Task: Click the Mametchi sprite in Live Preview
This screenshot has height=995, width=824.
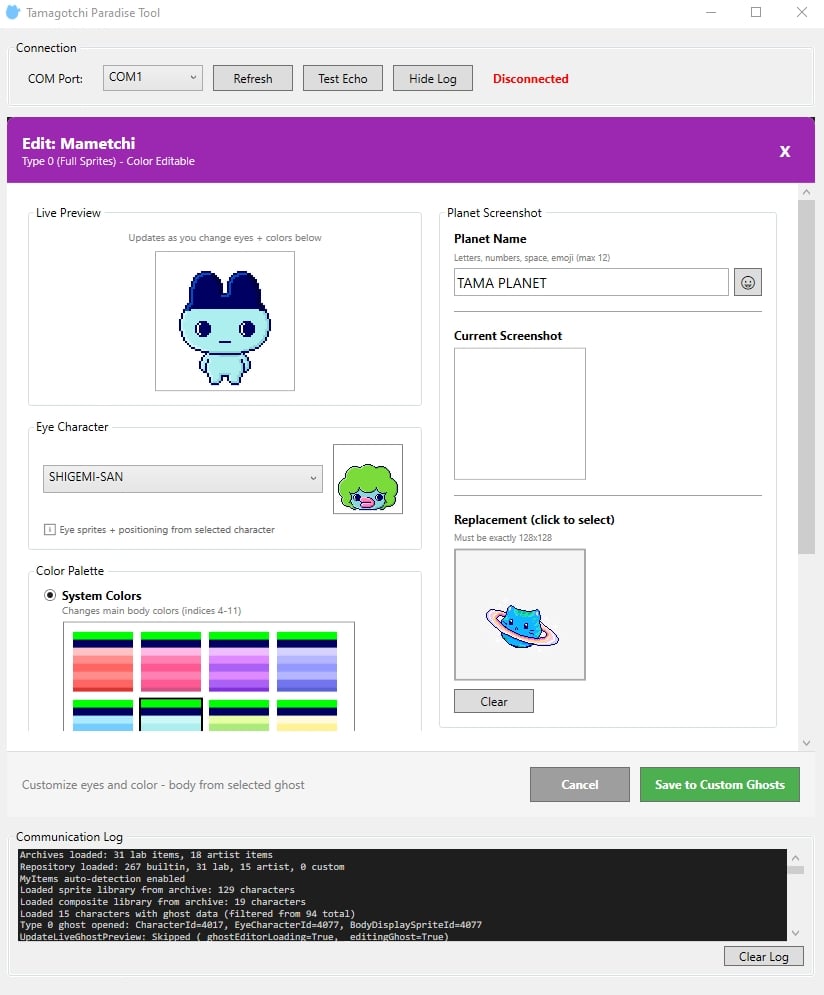Action: (x=224, y=320)
